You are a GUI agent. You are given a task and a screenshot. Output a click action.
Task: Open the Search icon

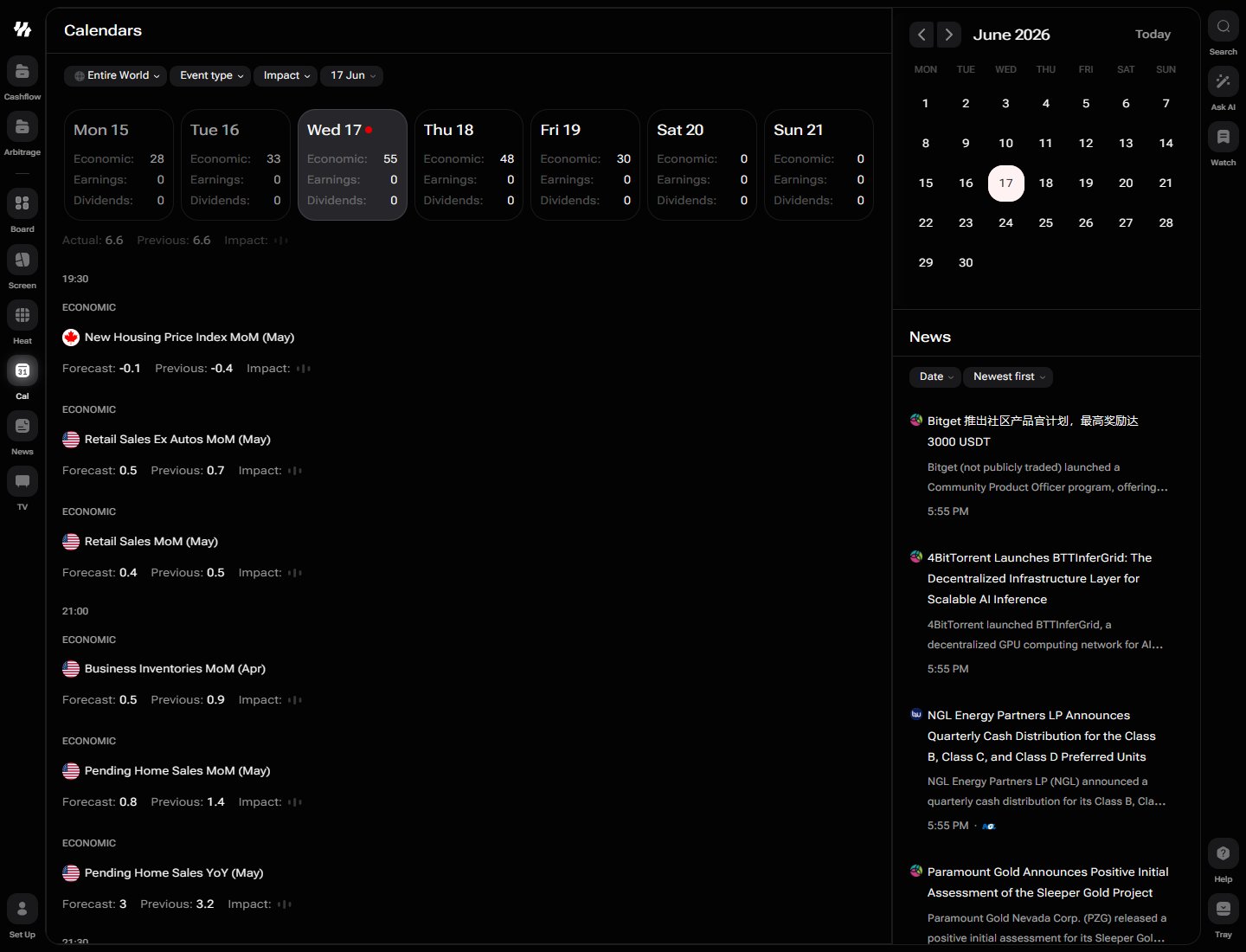click(1224, 26)
